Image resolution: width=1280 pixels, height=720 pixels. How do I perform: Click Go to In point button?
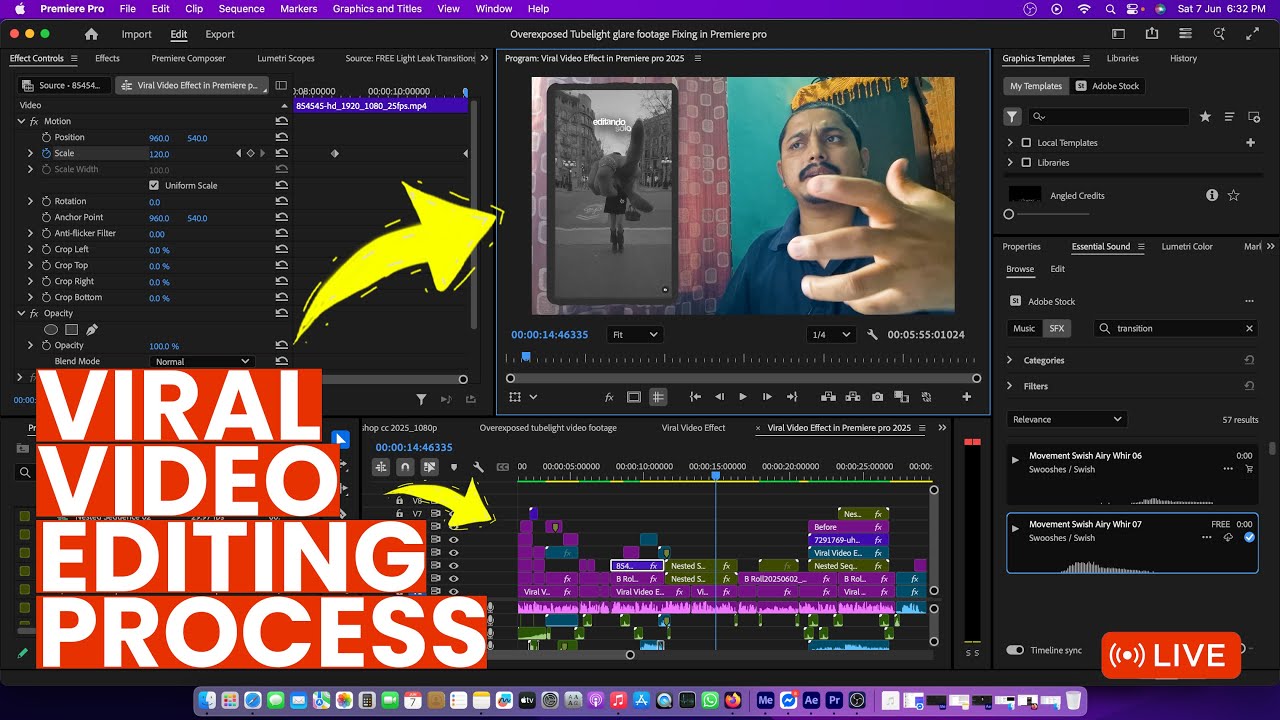pyautogui.click(x=695, y=397)
